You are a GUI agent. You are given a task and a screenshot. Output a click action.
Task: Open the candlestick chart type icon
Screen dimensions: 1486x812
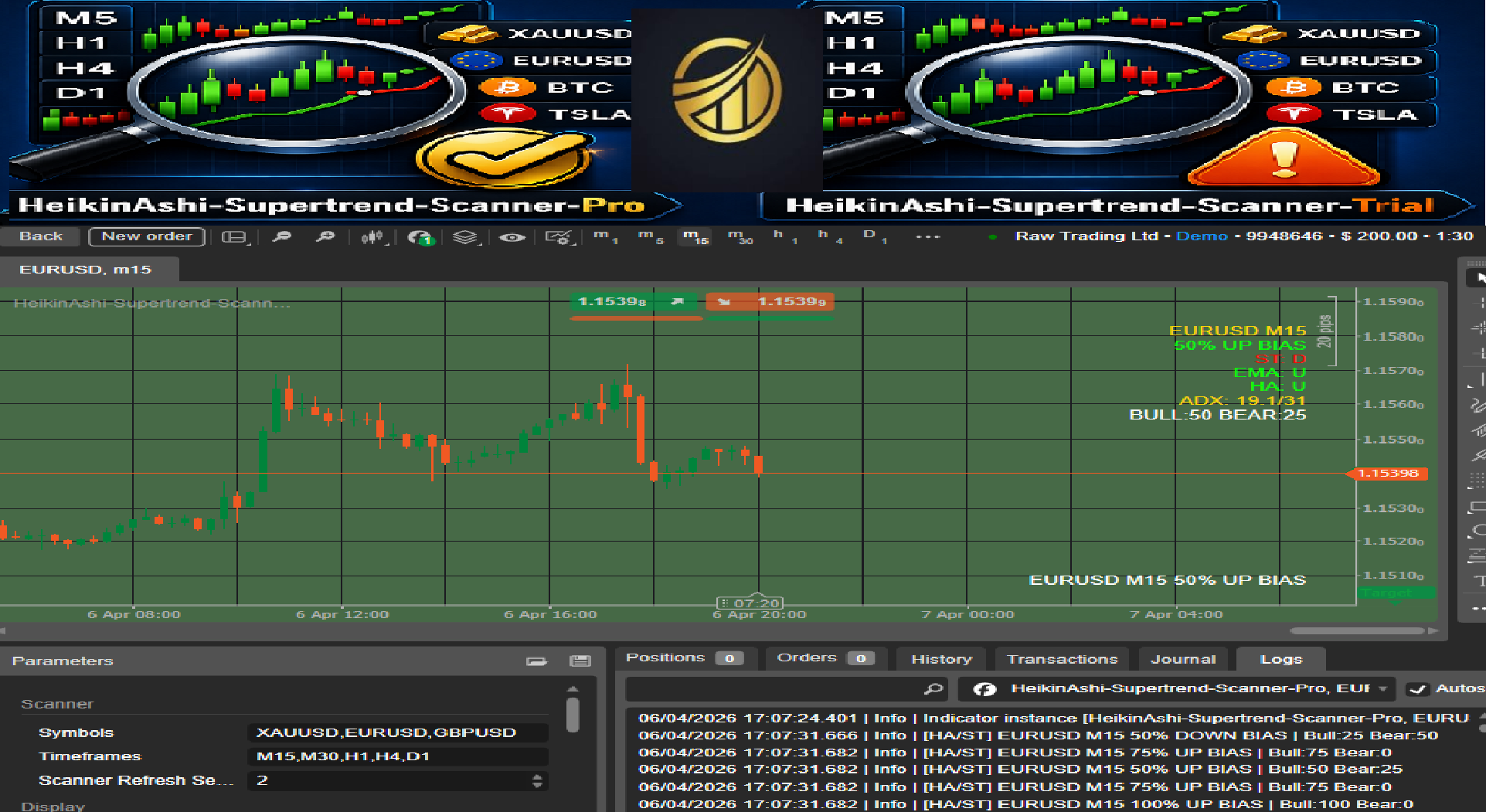coord(372,237)
